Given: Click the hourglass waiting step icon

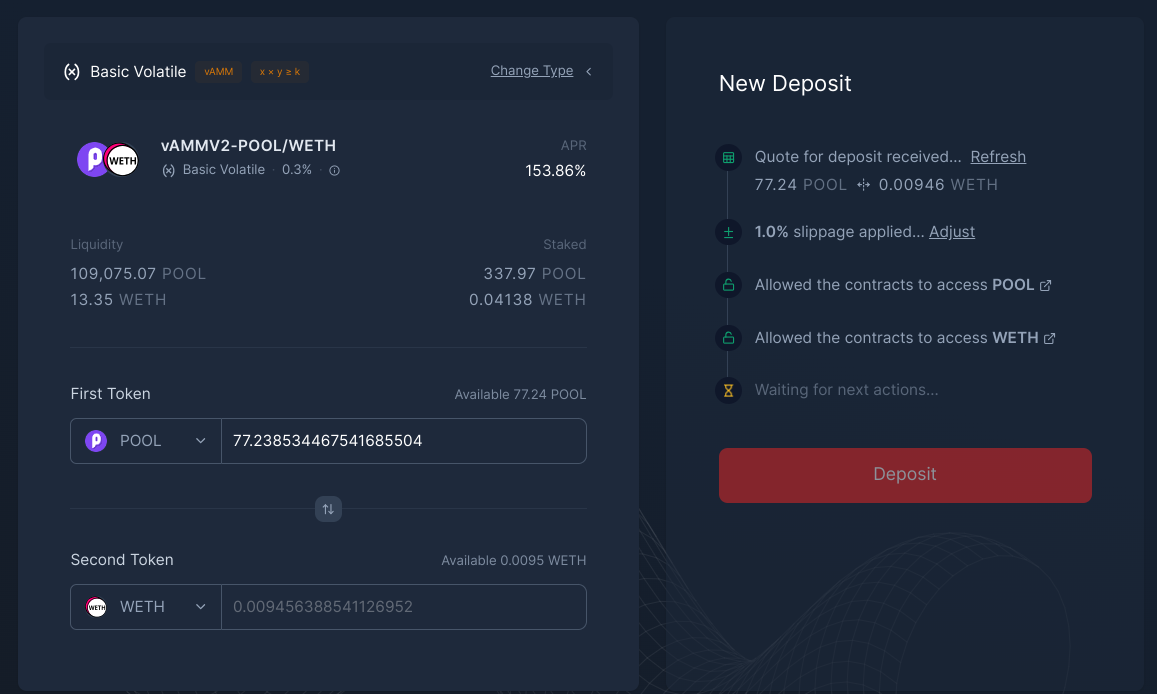Looking at the screenshot, I should click(728, 390).
